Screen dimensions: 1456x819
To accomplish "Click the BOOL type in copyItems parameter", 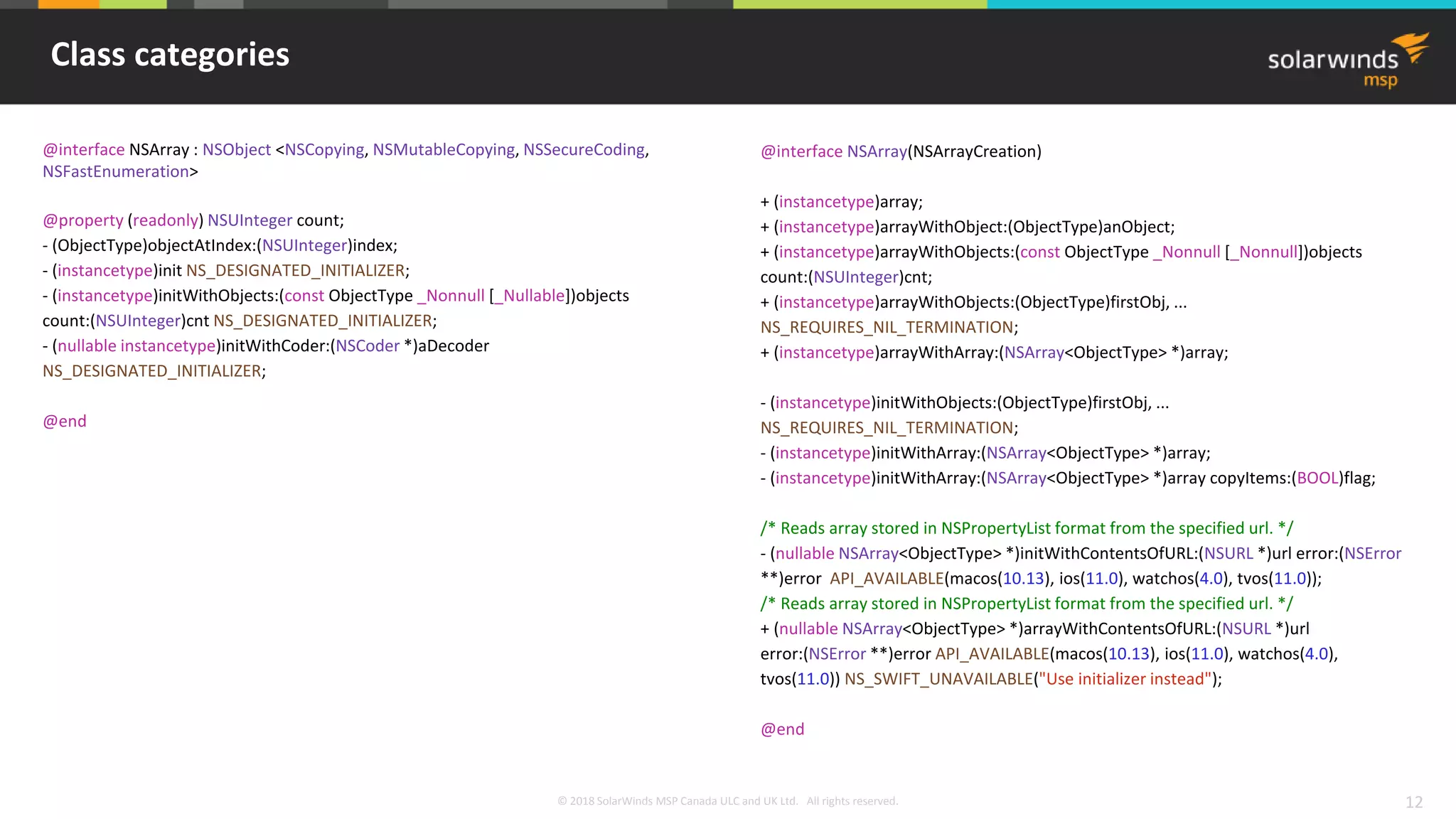I will click(1317, 478).
